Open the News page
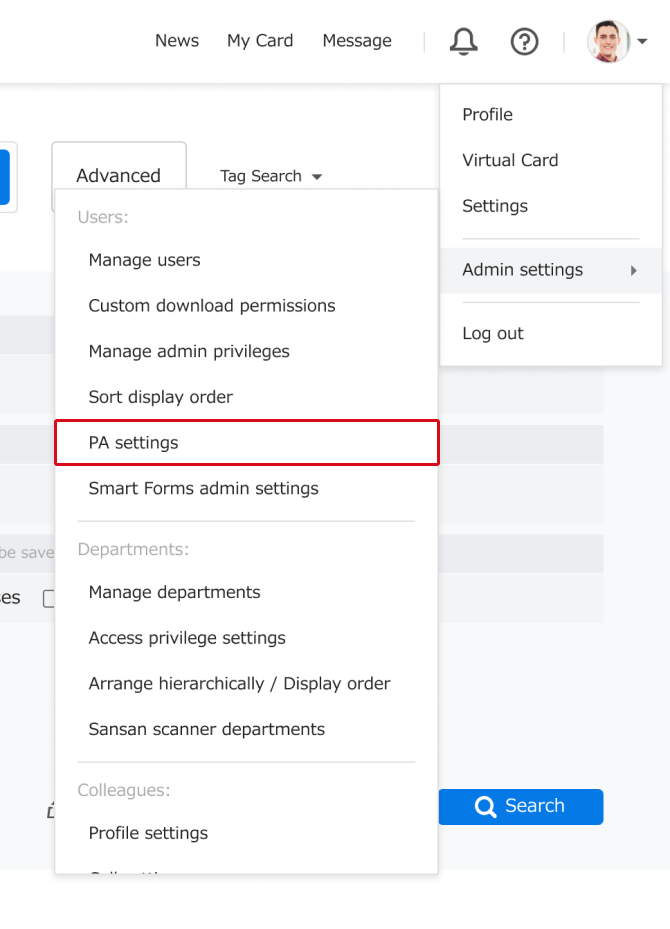The image size is (670, 929). pyautogui.click(x=177, y=40)
